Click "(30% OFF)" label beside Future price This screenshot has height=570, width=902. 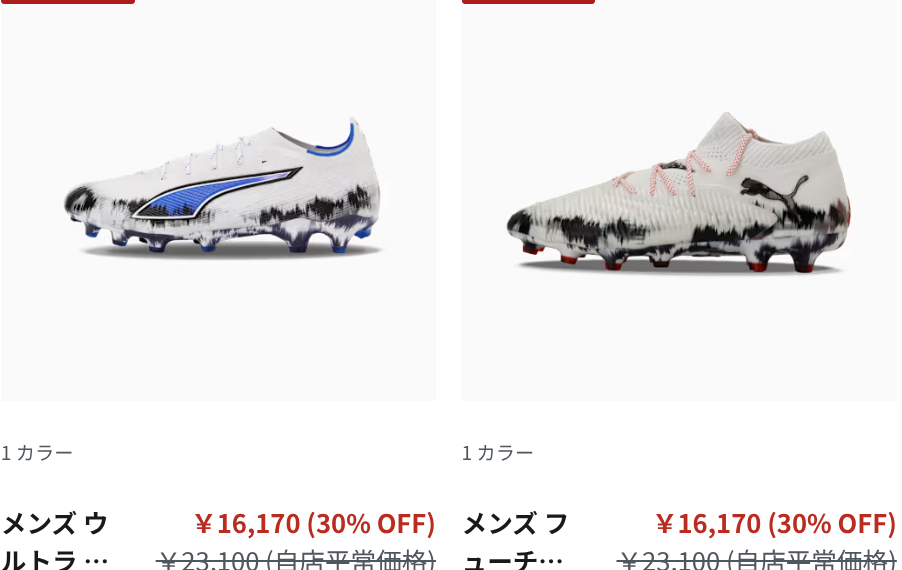point(832,523)
